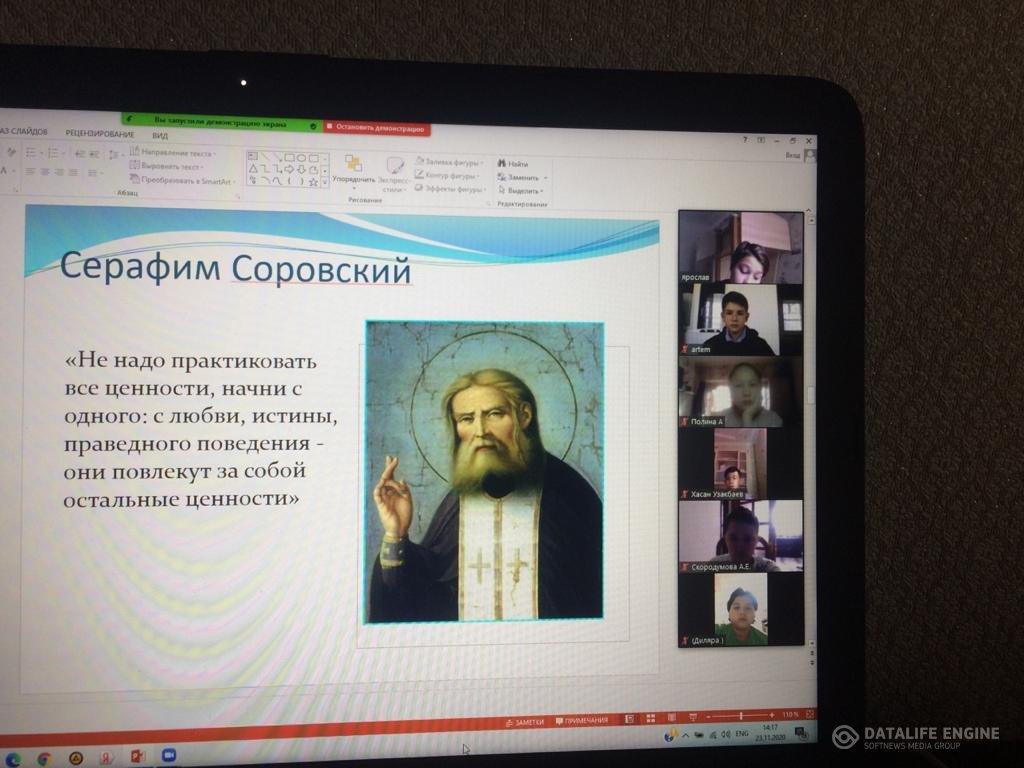Toggle the Заметки notes pane
1024x768 pixels.
[525, 721]
